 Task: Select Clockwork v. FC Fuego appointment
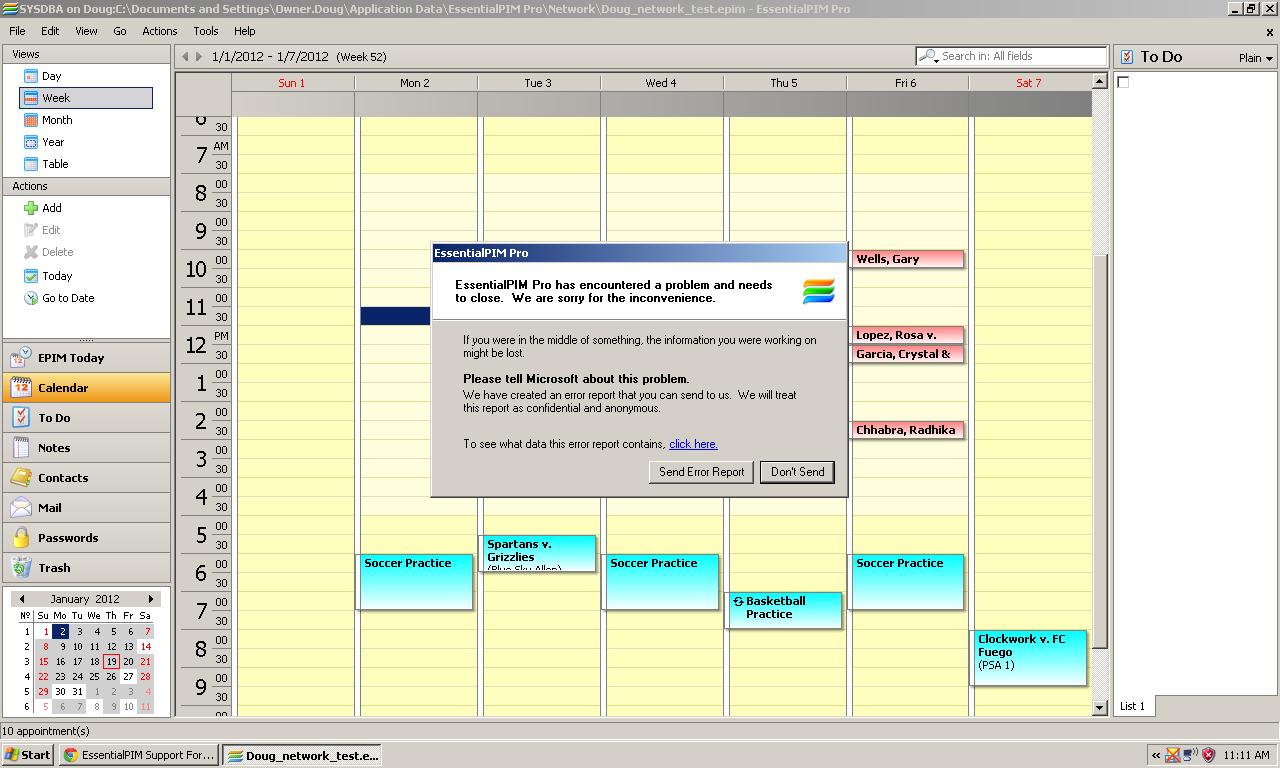click(x=1029, y=657)
